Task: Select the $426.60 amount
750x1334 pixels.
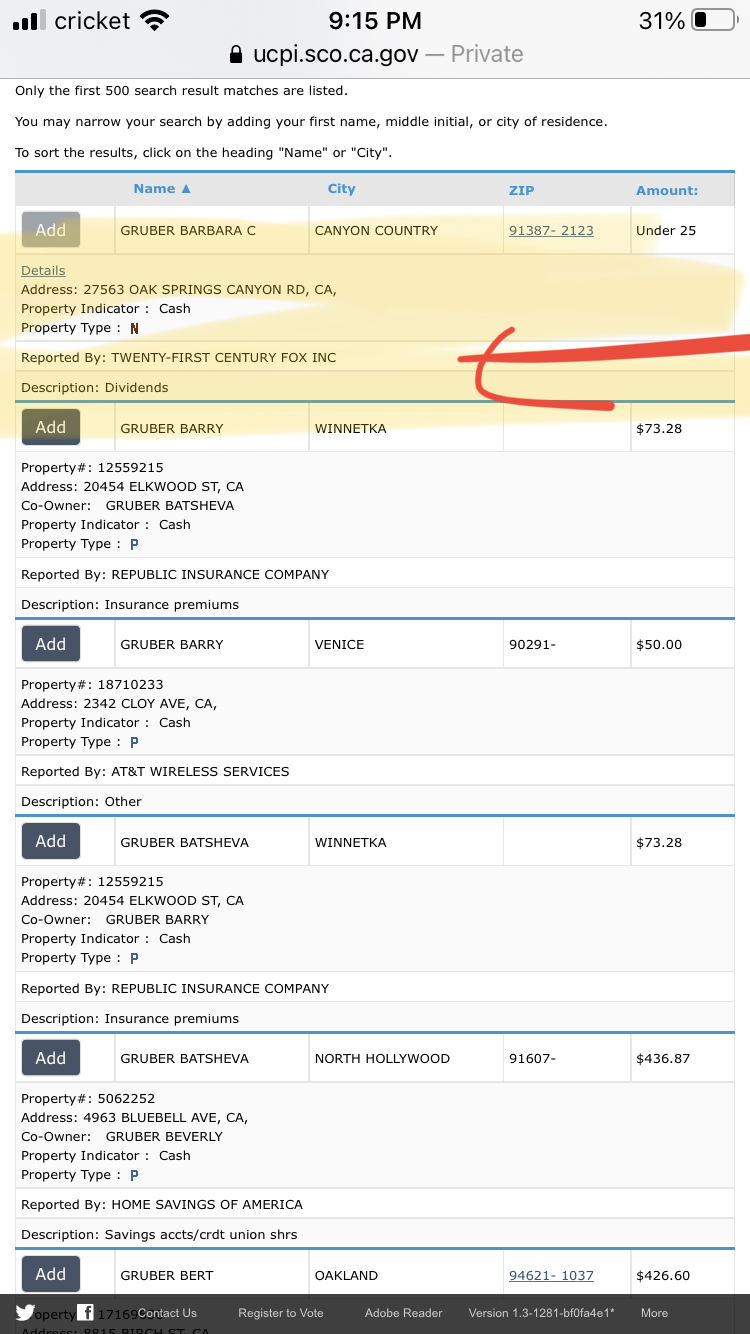Action: tap(663, 1275)
